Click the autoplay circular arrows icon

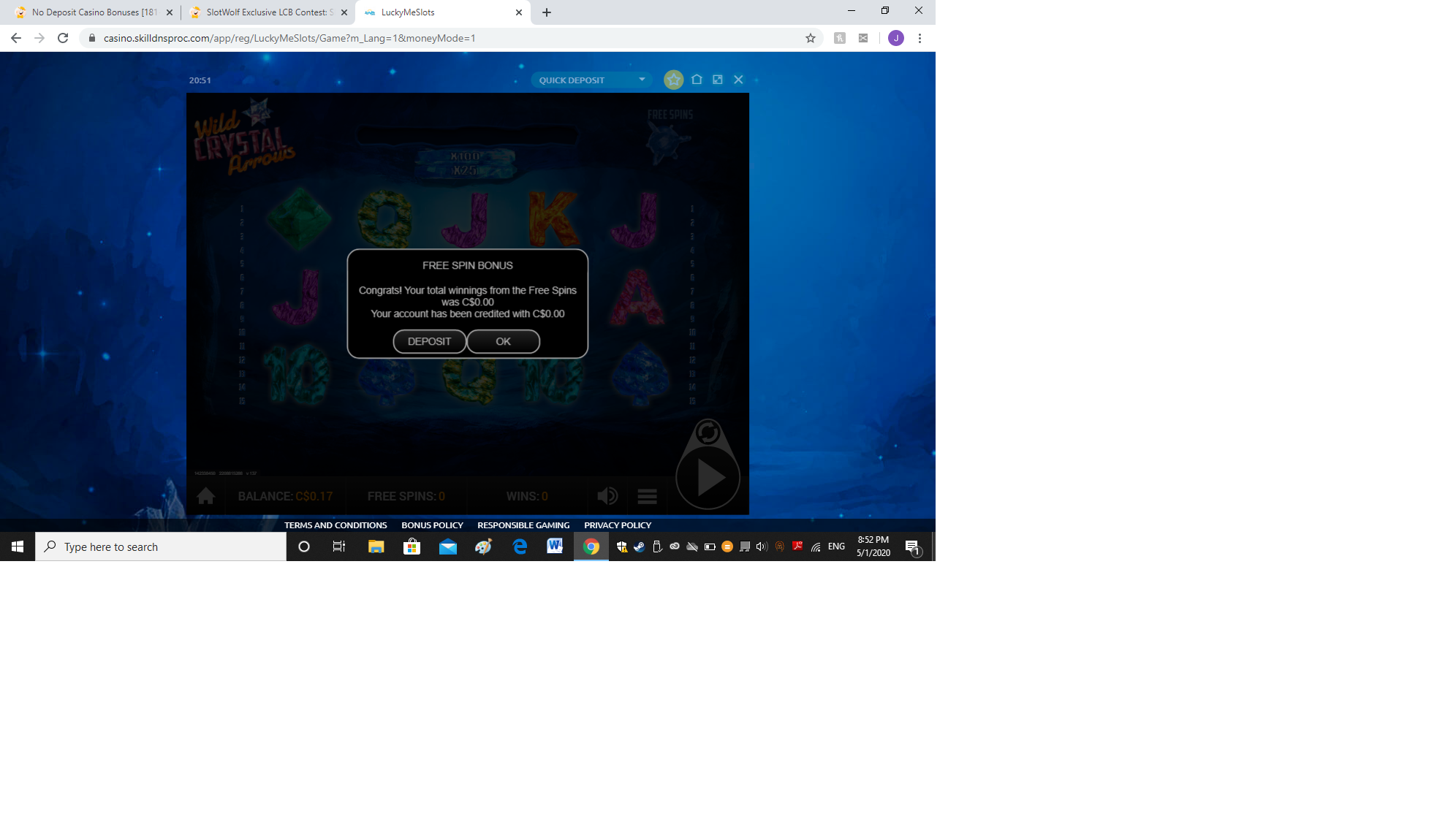coord(707,433)
